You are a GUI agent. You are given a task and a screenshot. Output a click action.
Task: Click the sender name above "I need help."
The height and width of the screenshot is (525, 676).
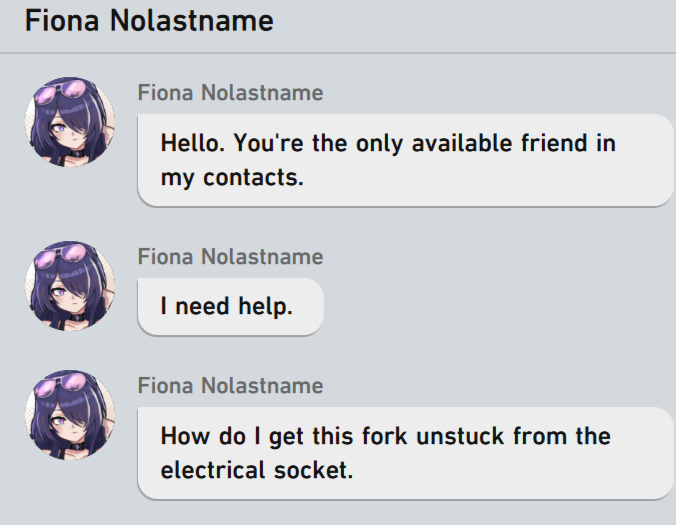(x=230, y=257)
